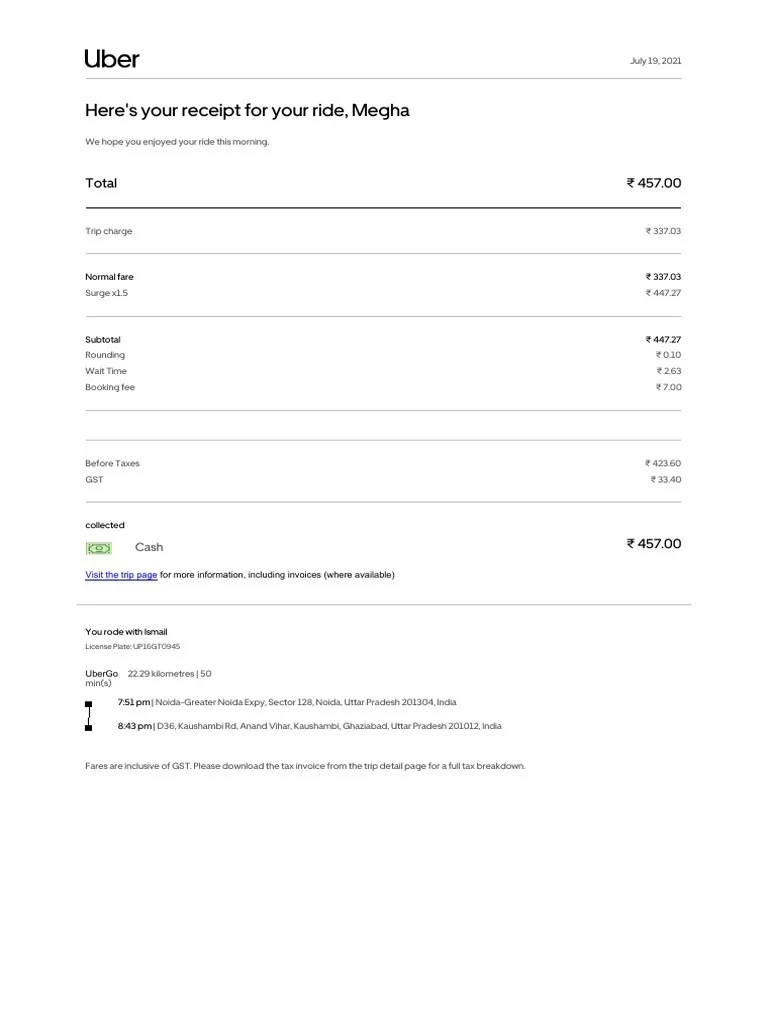Select the Trip charge amount ₹ 337.03
Viewport: 768px width, 1024px height.
(x=663, y=231)
